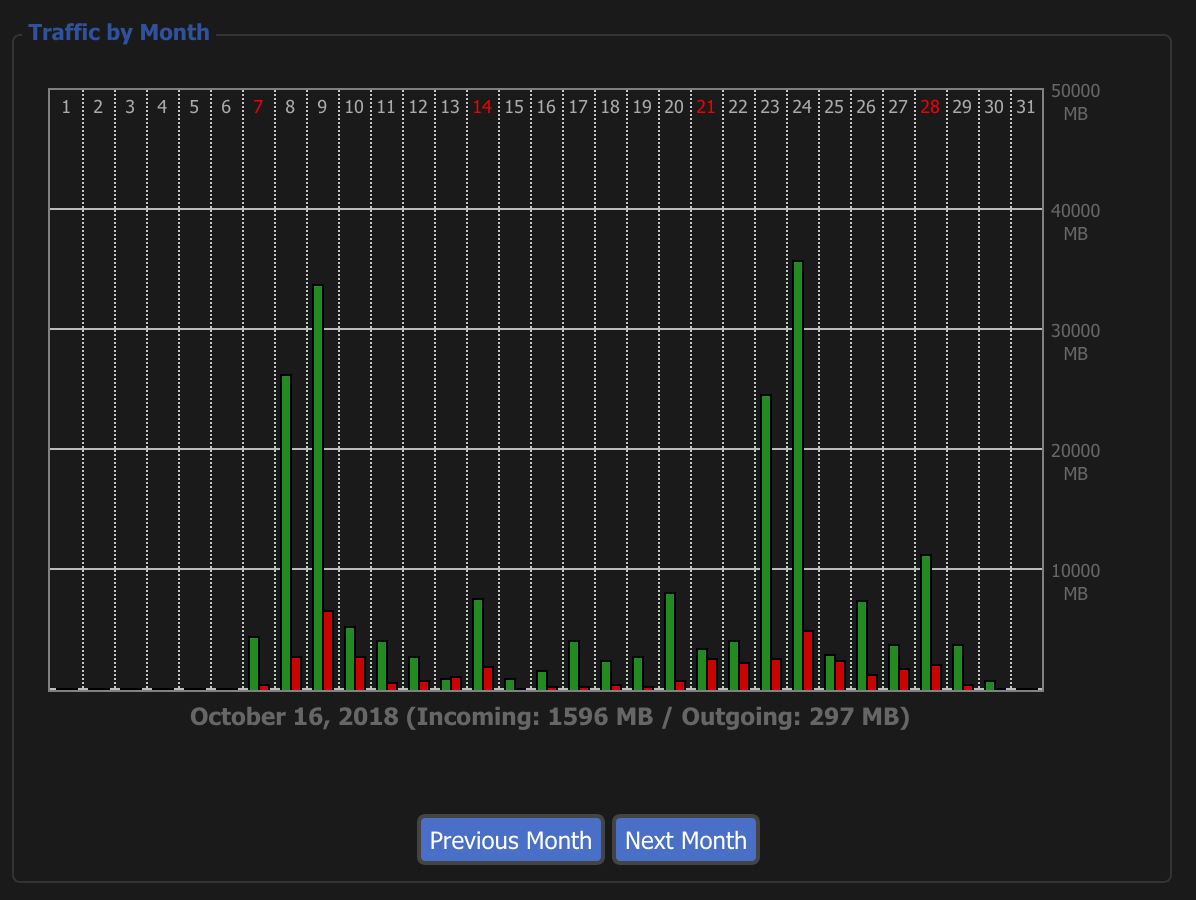
Task: Click the green incoming bar for day 26
Action: [862, 645]
